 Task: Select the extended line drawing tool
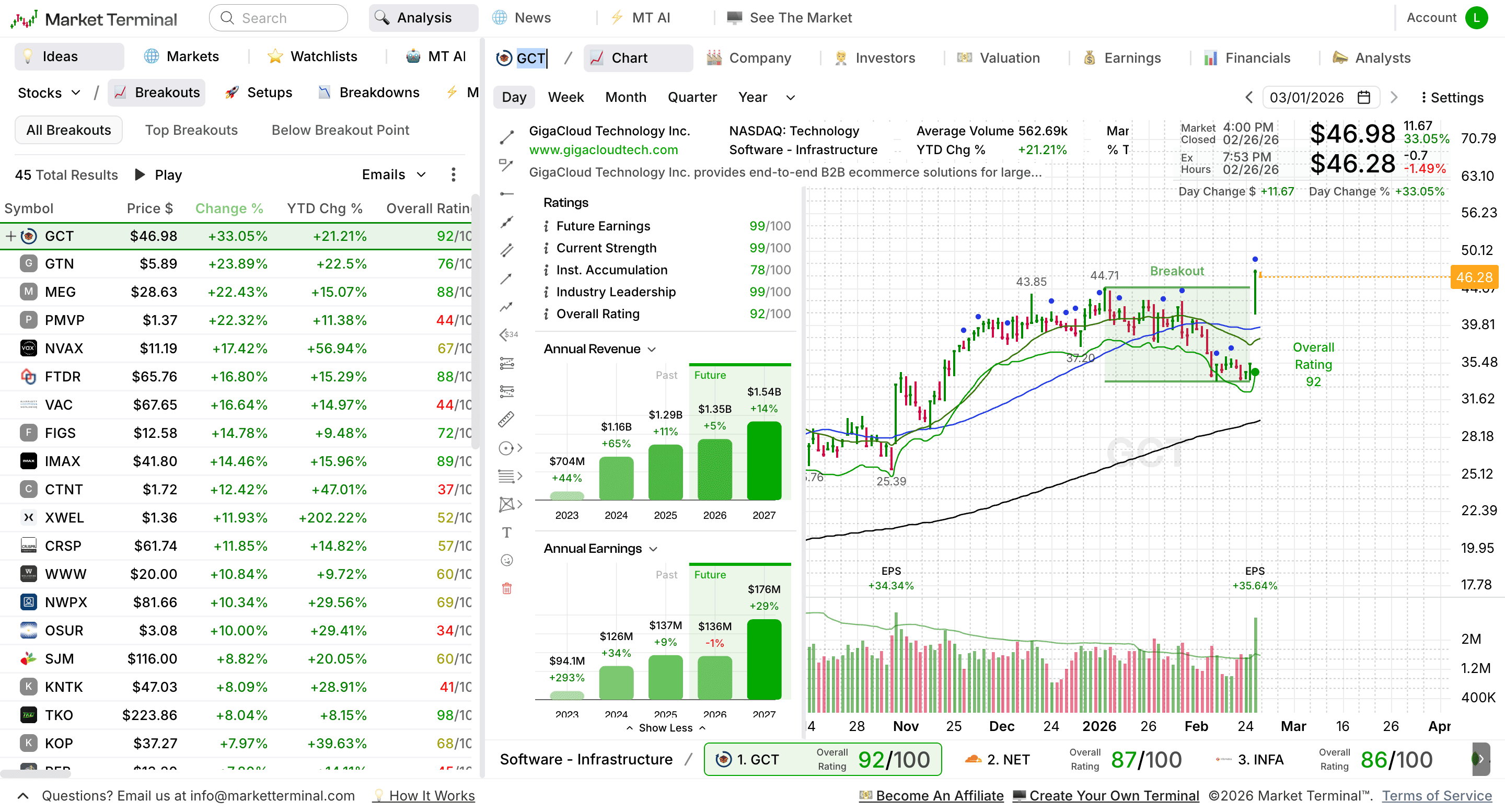click(x=506, y=222)
